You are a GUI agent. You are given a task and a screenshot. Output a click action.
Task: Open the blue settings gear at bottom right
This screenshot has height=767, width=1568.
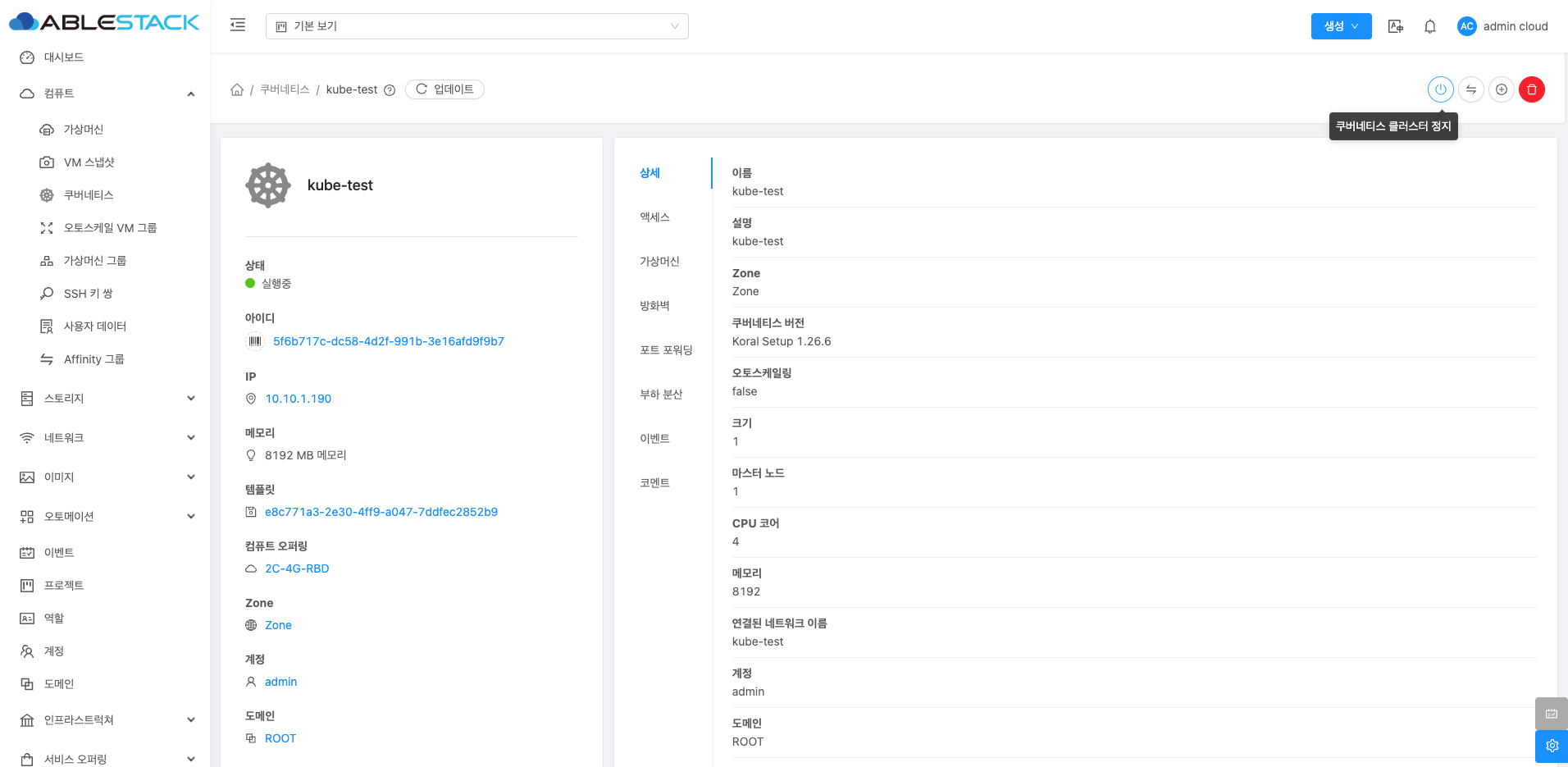[x=1552, y=746]
